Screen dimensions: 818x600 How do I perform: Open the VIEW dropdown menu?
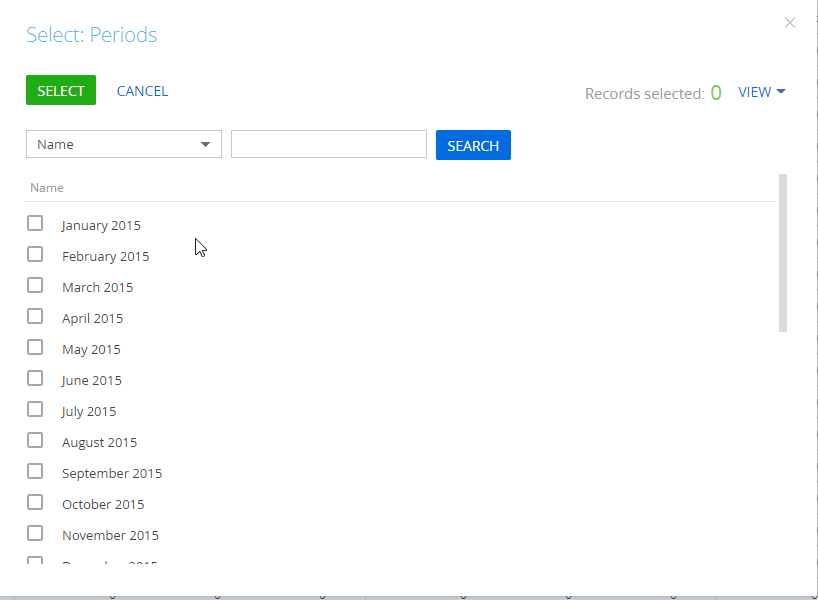[x=762, y=92]
